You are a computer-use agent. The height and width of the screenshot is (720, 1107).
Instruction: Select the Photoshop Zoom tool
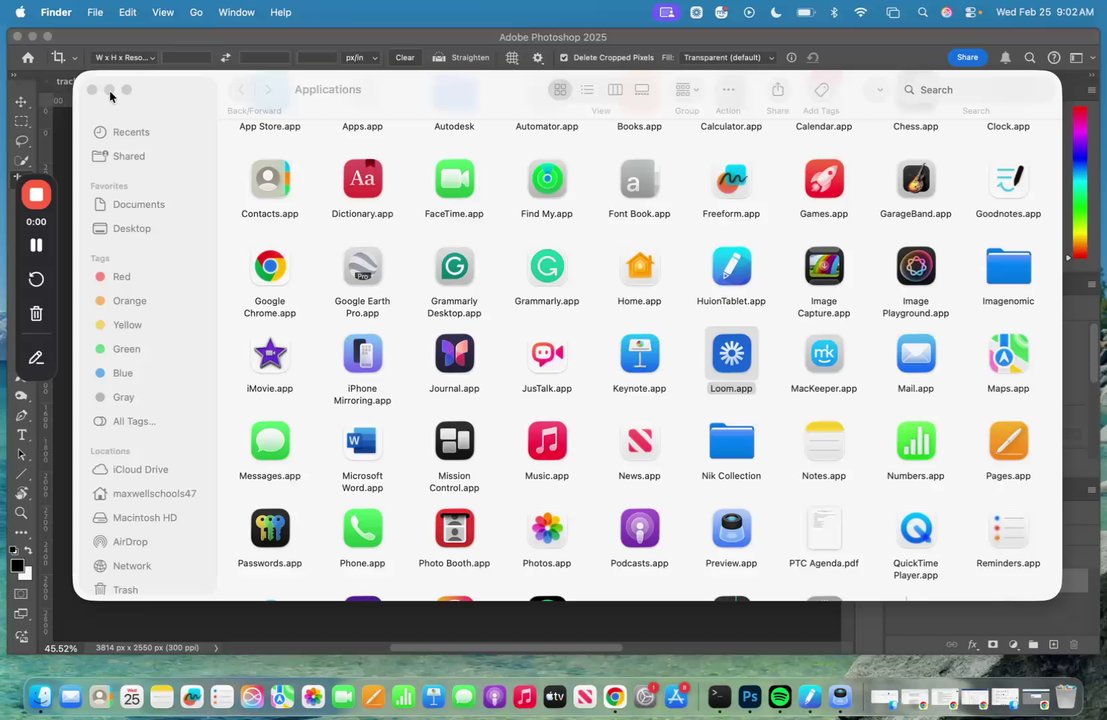[22, 513]
